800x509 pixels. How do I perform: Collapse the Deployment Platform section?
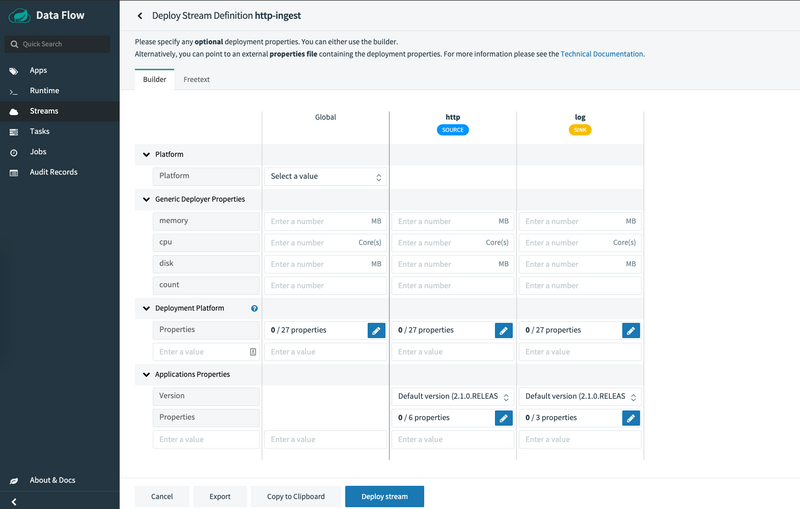146,309
